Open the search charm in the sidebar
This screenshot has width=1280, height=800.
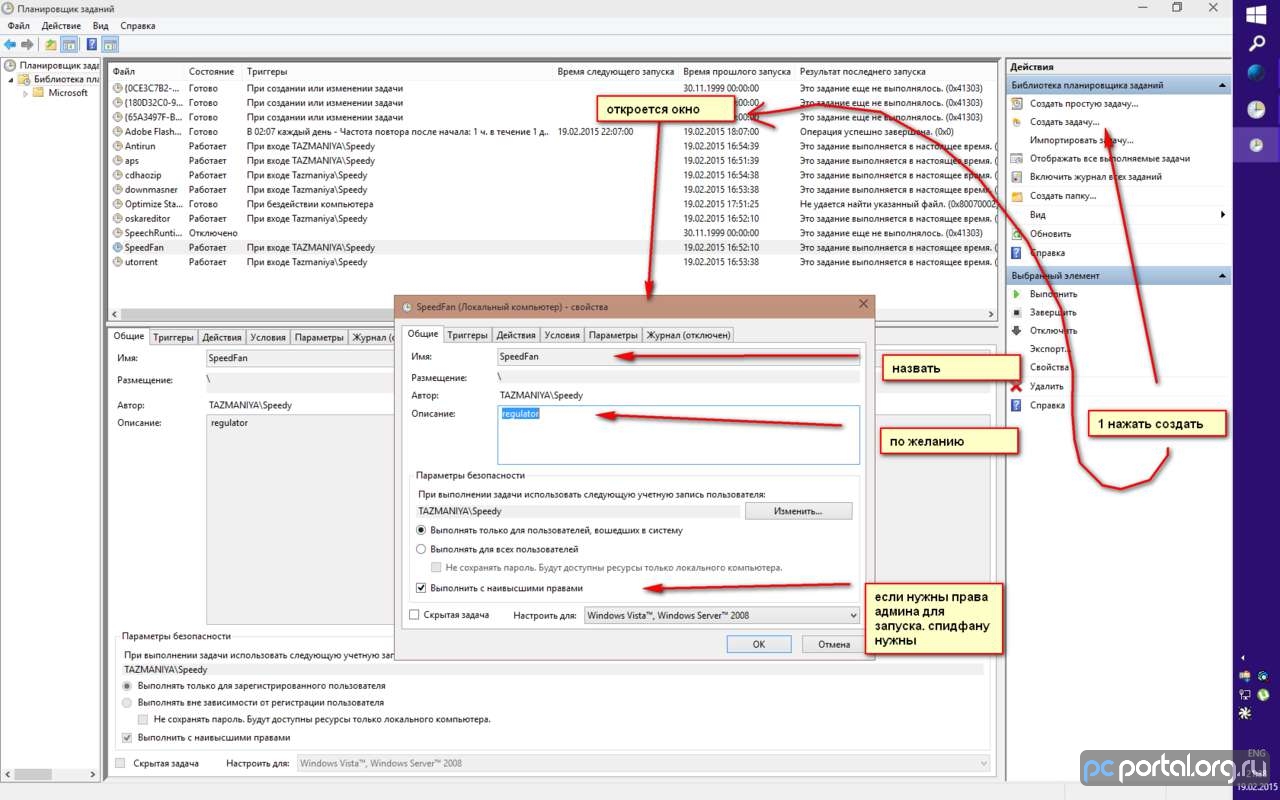(x=1256, y=43)
